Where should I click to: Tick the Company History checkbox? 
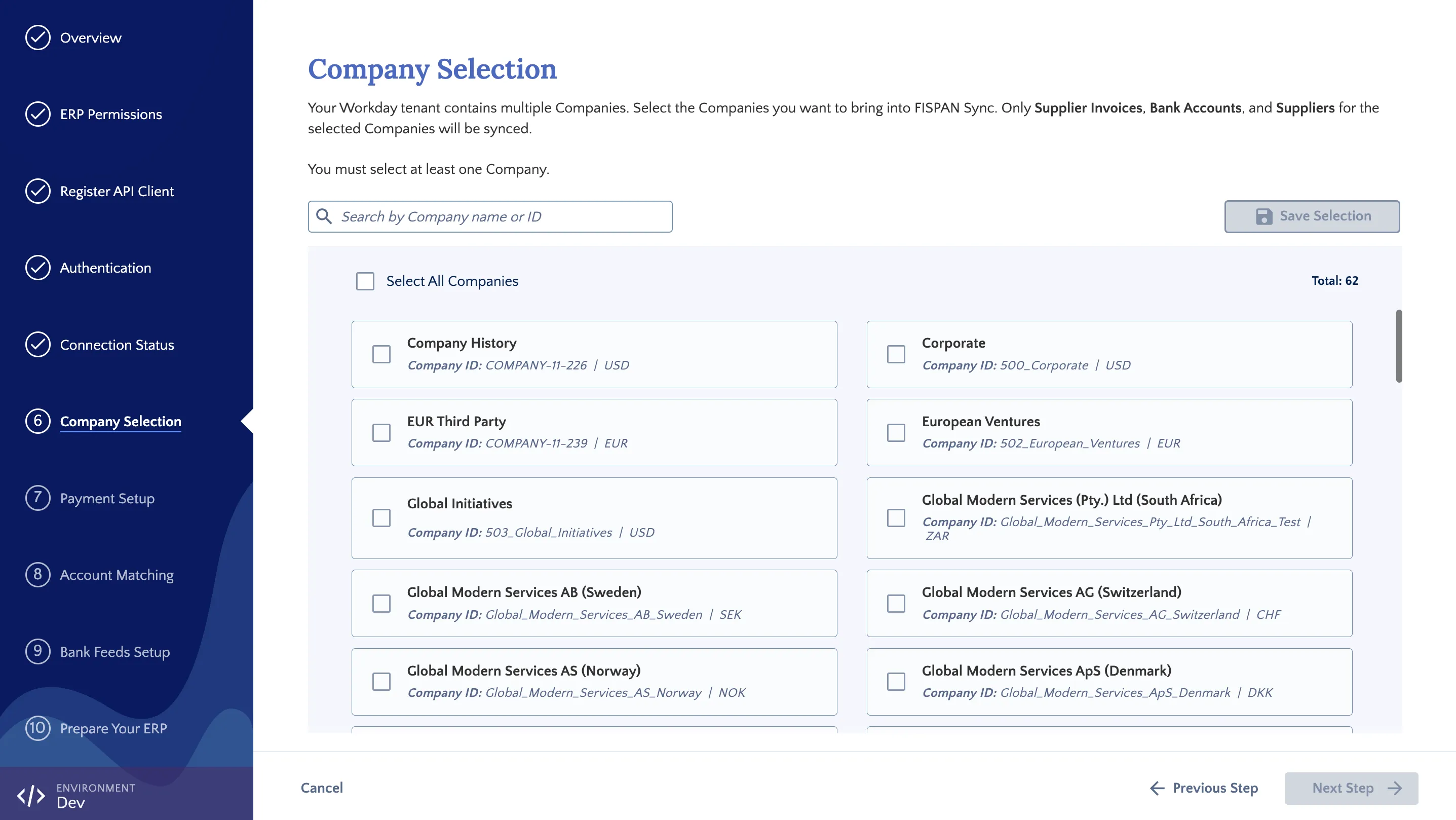[381, 354]
